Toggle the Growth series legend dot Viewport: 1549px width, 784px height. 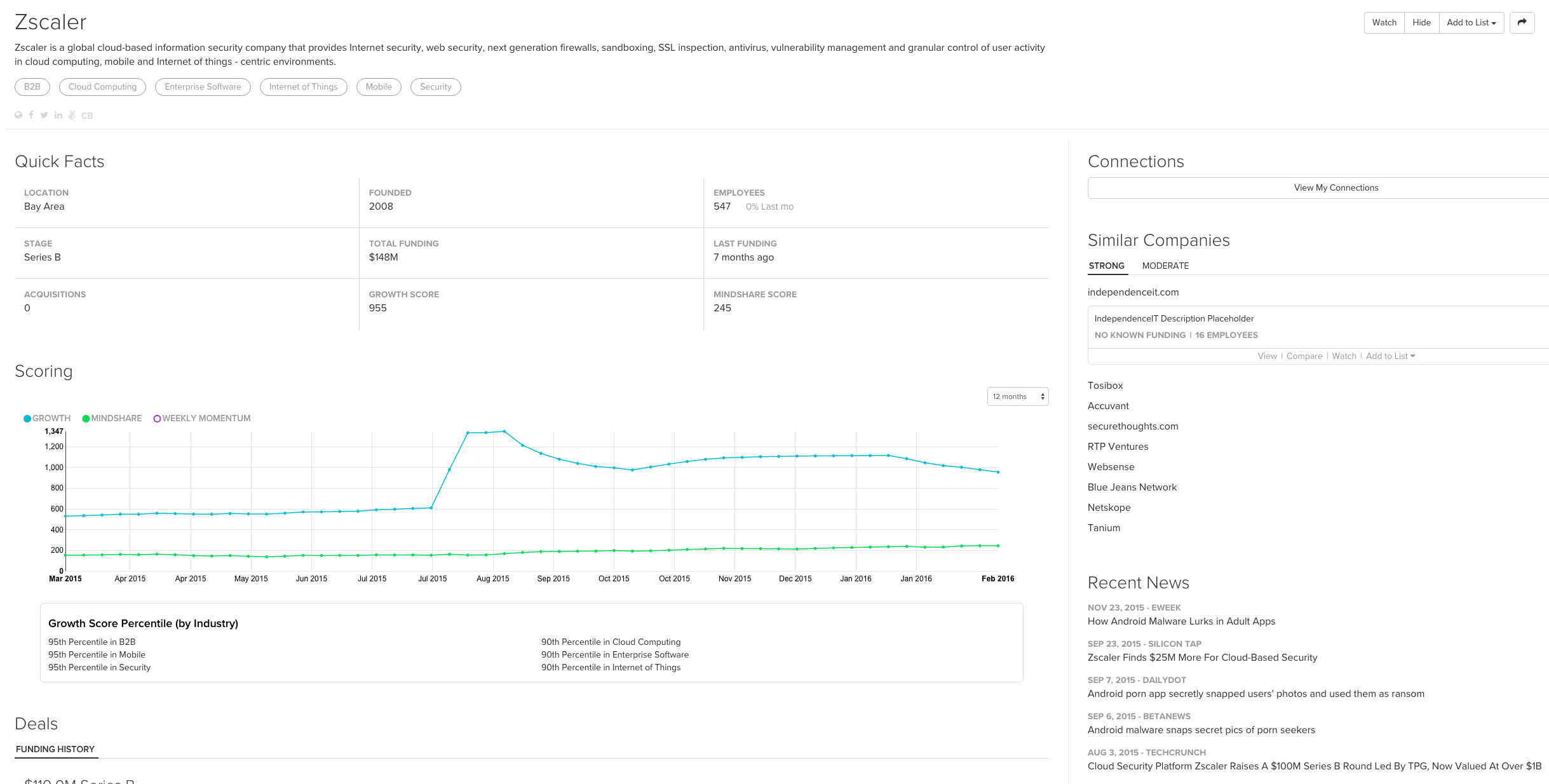27,418
